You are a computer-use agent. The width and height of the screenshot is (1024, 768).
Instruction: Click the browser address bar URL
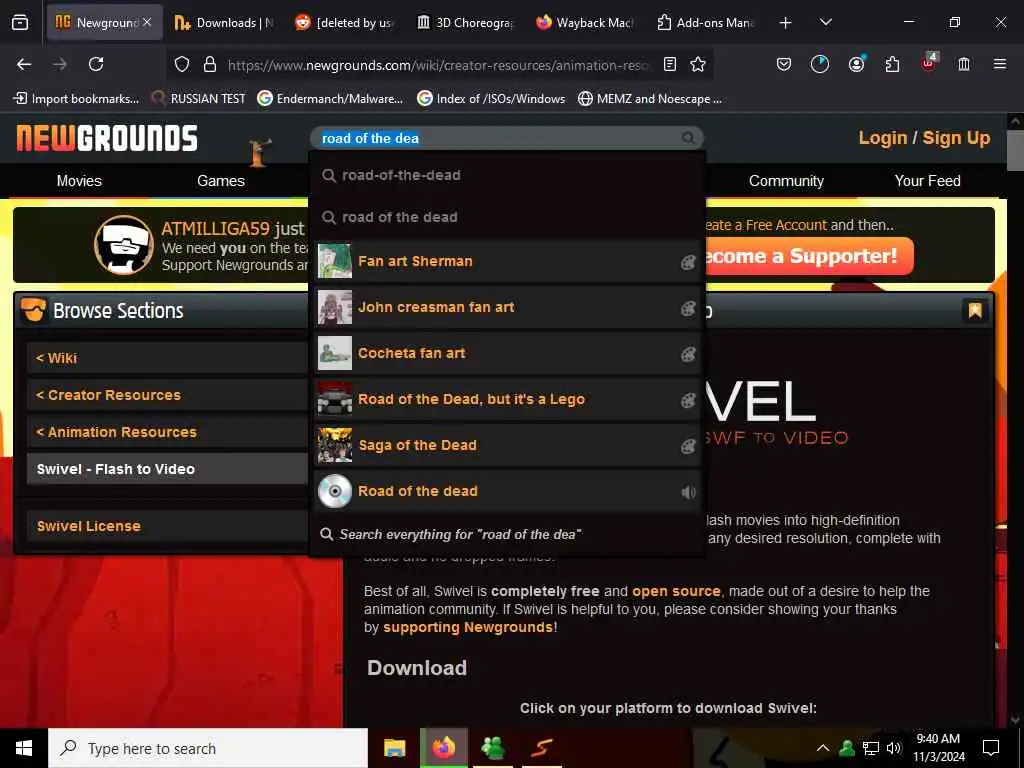click(x=439, y=65)
